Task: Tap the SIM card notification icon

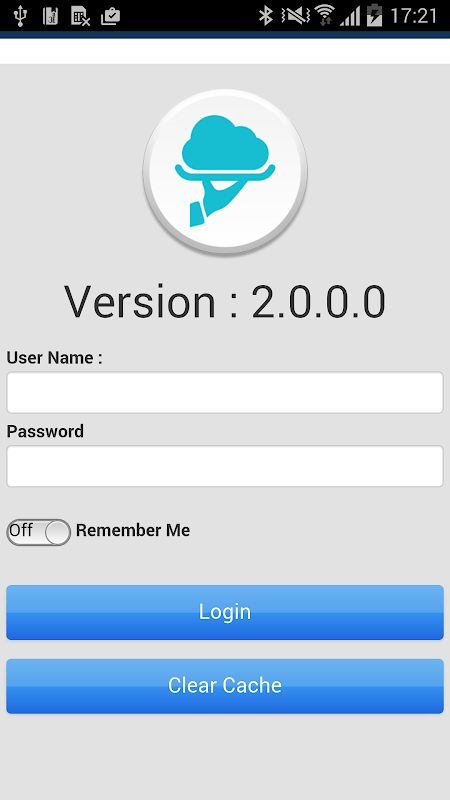Action: 50,16
